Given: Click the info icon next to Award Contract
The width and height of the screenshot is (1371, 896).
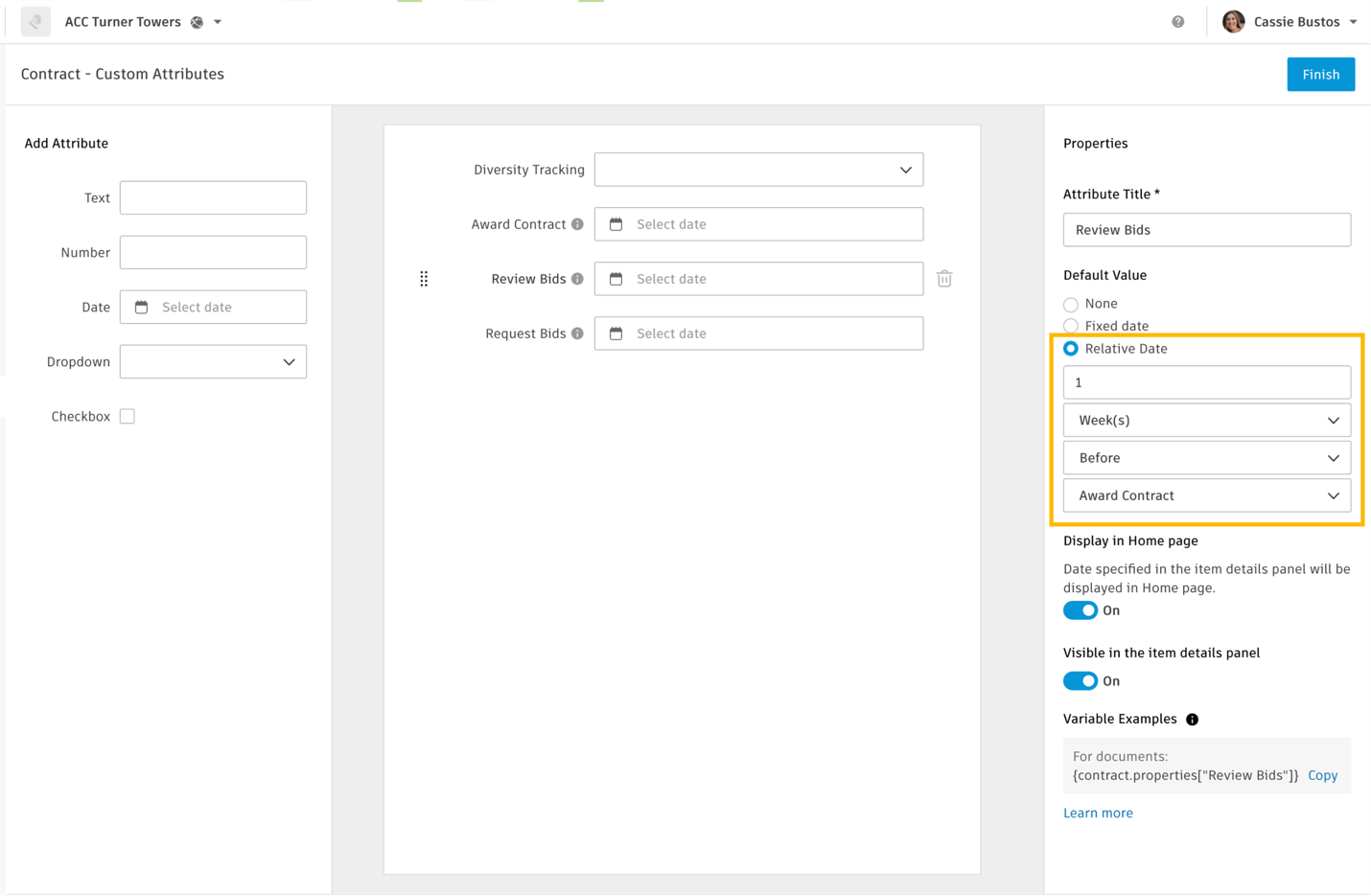Looking at the screenshot, I should [x=577, y=224].
